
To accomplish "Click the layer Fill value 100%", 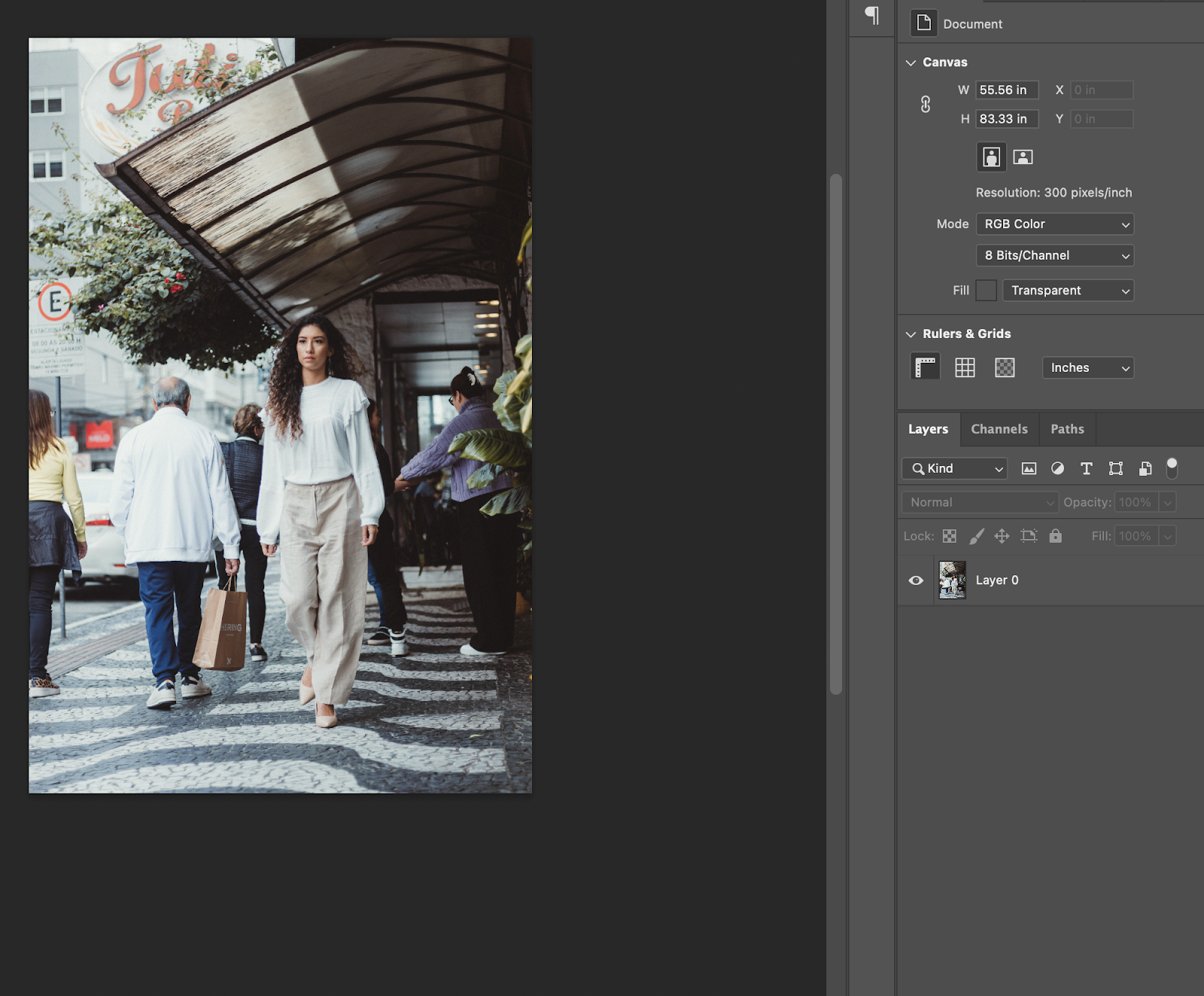I will pyautogui.click(x=1136, y=536).
